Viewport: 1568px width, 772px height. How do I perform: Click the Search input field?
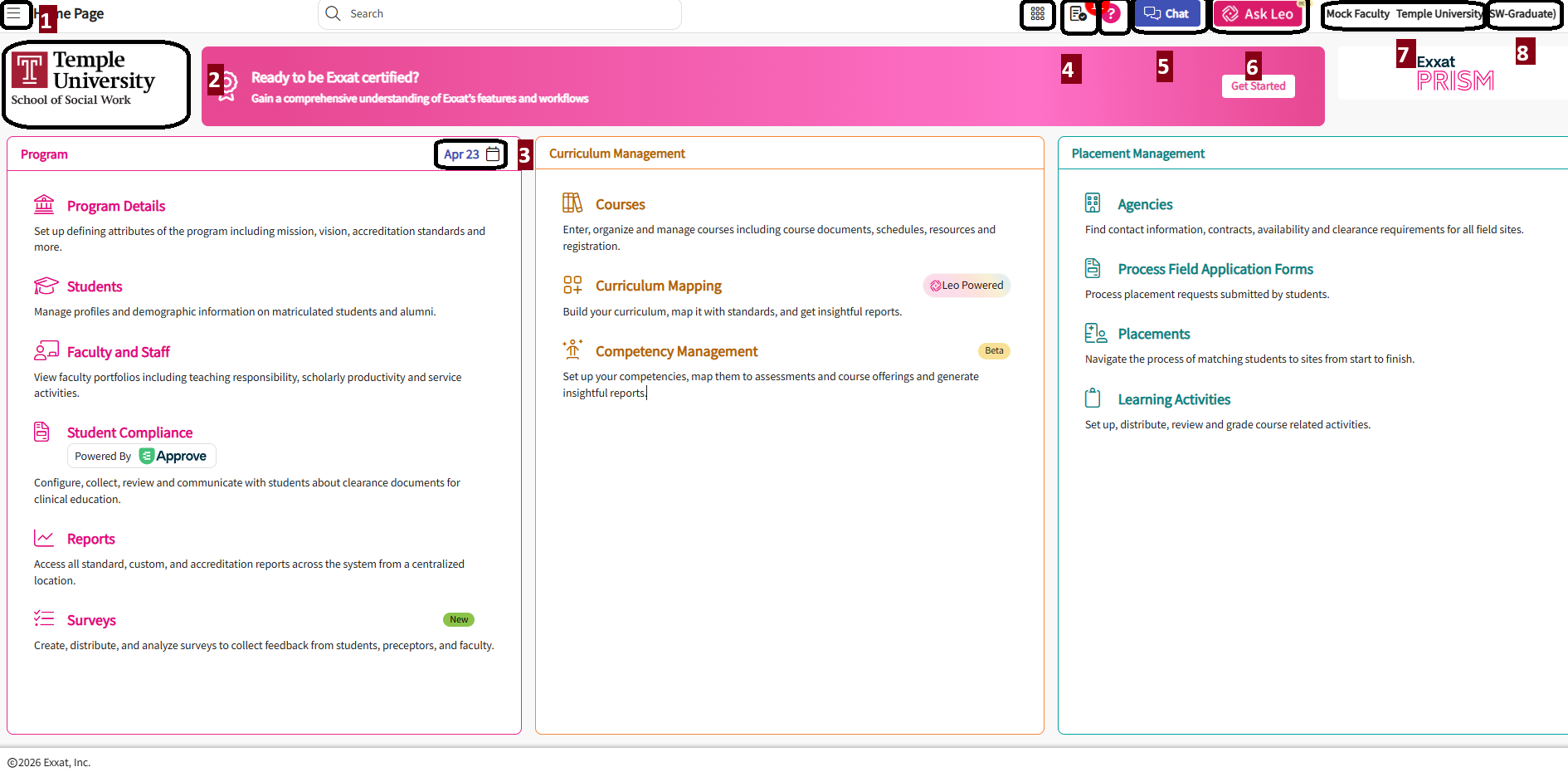tap(499, 13)
